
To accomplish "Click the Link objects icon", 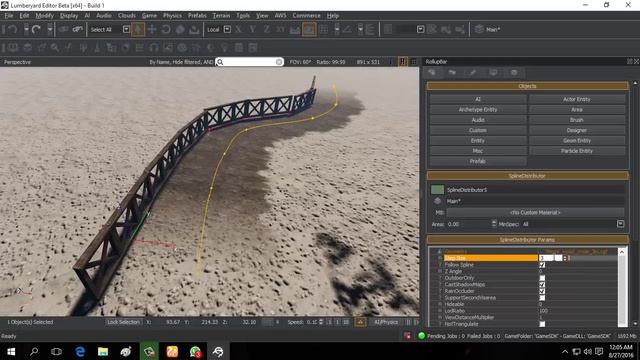I will [63, 29].
